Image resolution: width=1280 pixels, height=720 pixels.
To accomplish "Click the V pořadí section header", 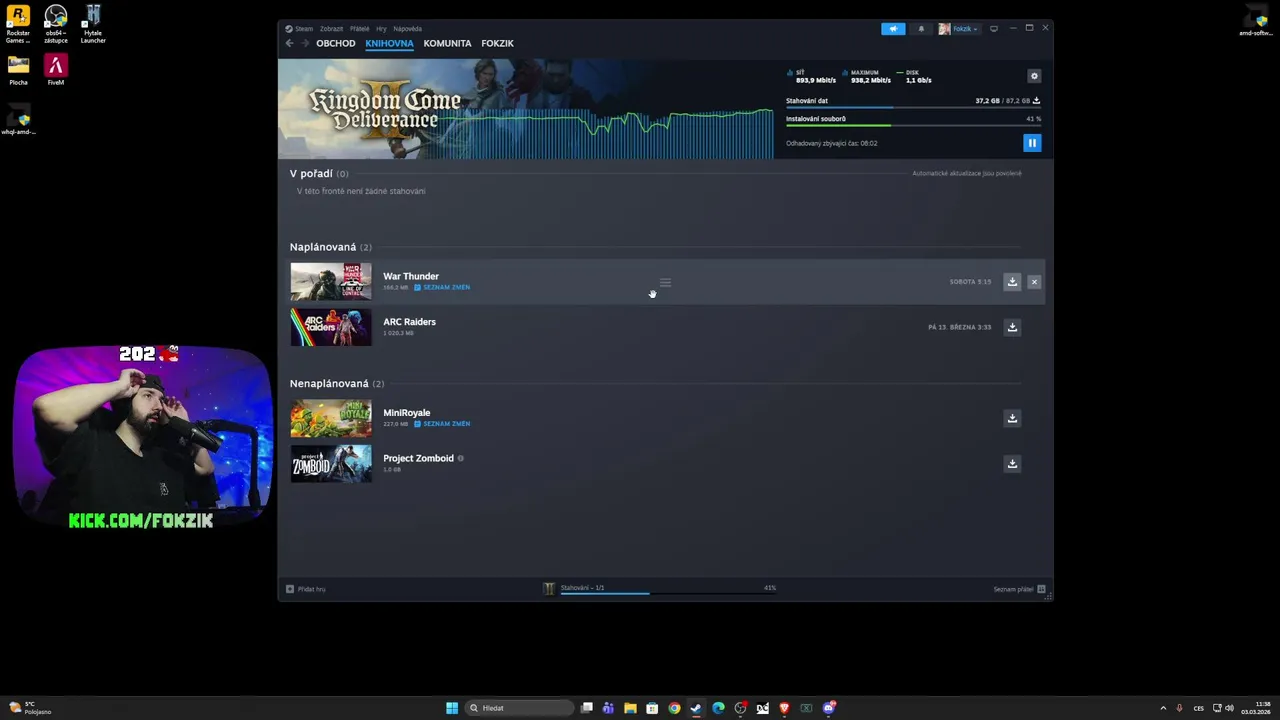I will click(319, 174).
